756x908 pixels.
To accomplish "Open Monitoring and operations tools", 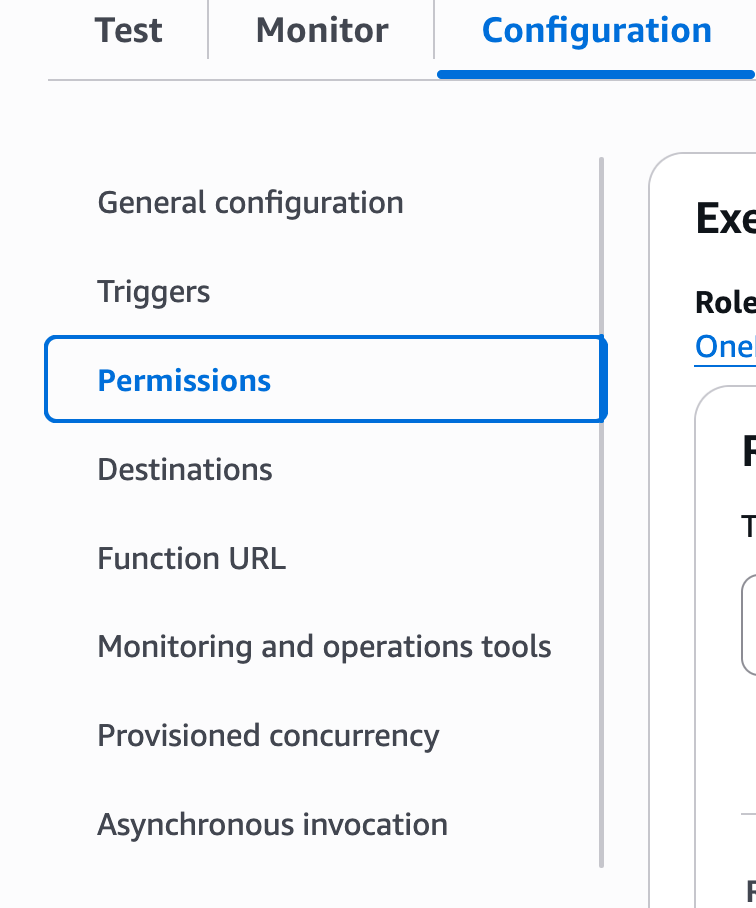I will (x=324, y=647).
